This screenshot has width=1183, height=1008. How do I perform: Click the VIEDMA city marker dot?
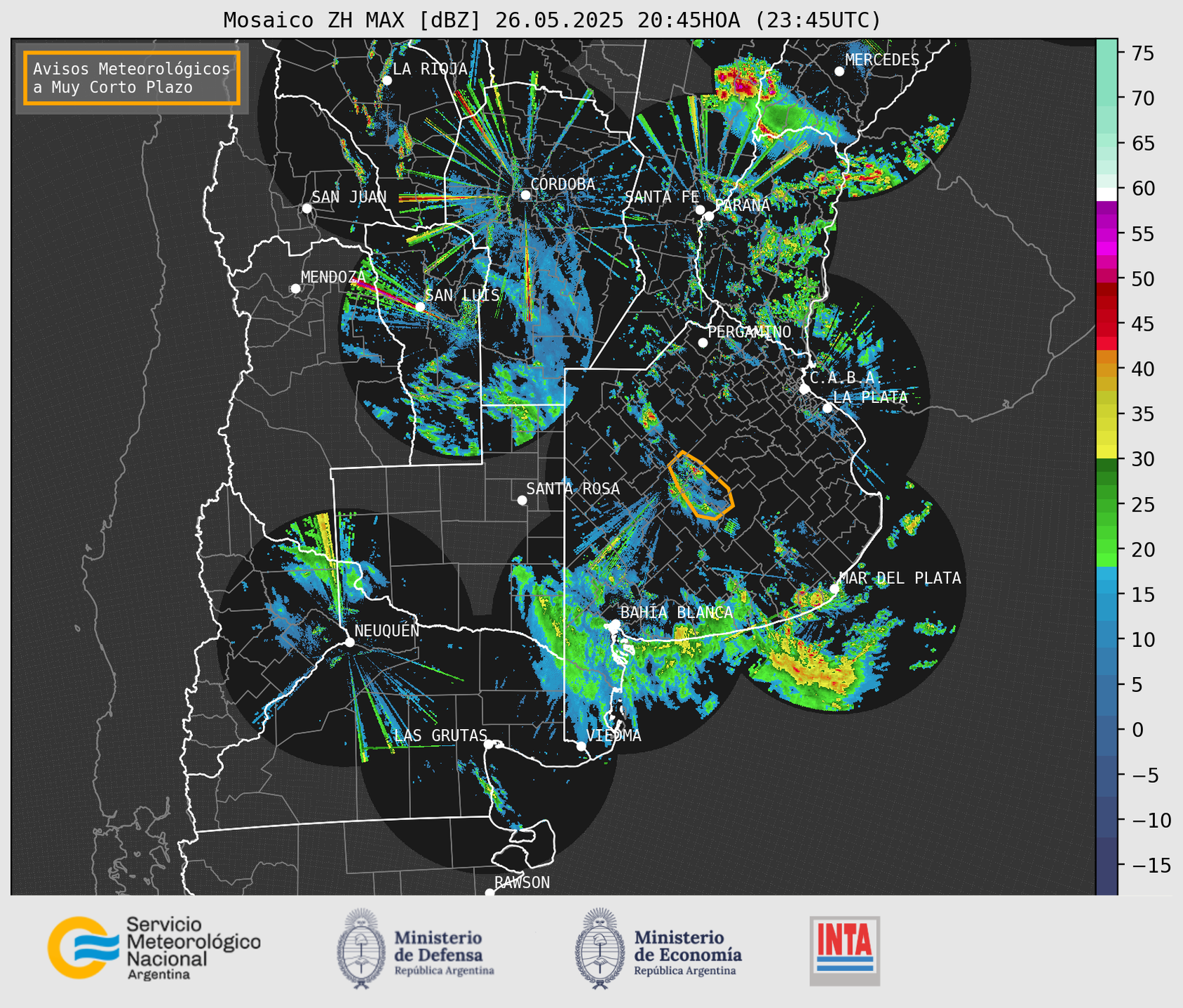coord(581,746)
